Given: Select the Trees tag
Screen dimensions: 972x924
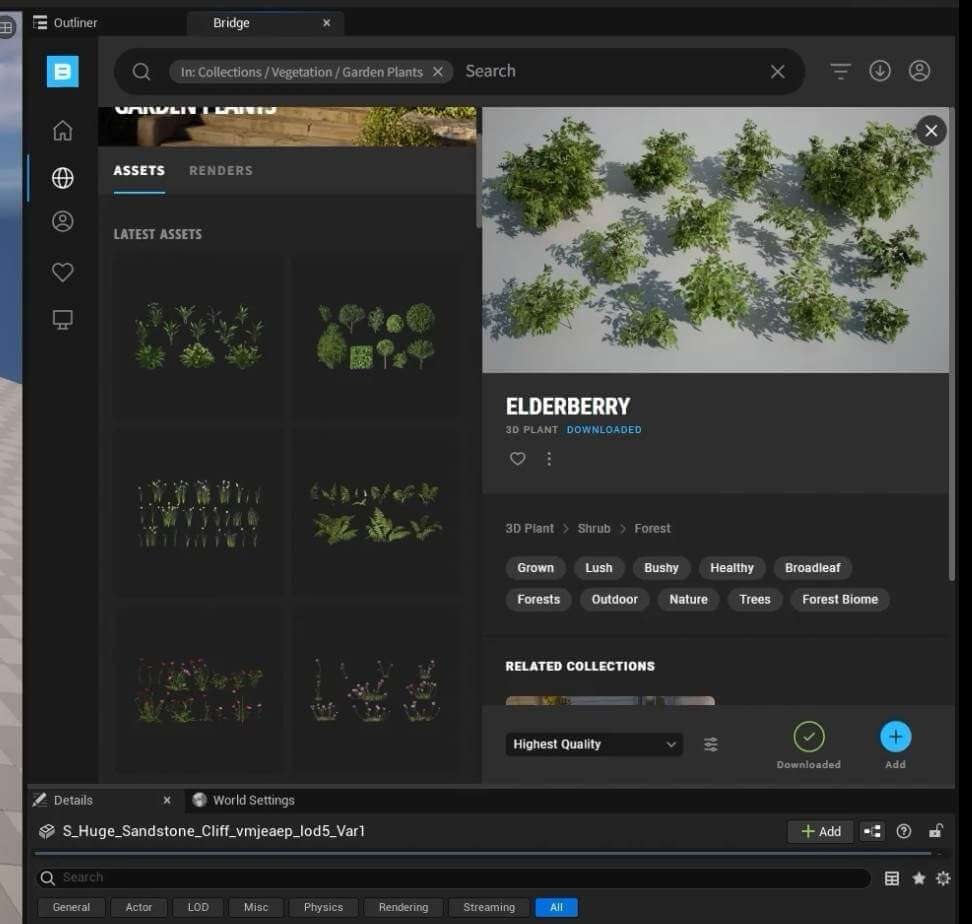Looking at the screenshot, I should 754,599.
